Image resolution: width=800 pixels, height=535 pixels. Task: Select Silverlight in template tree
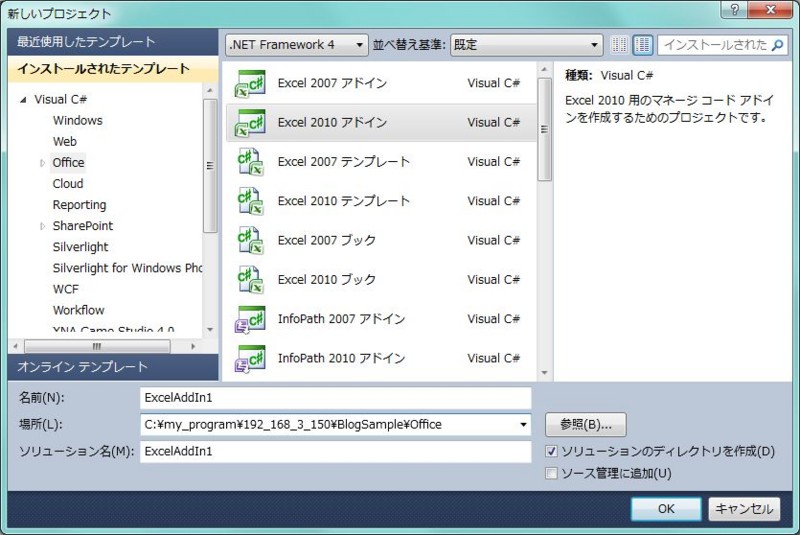click(81, 247)
